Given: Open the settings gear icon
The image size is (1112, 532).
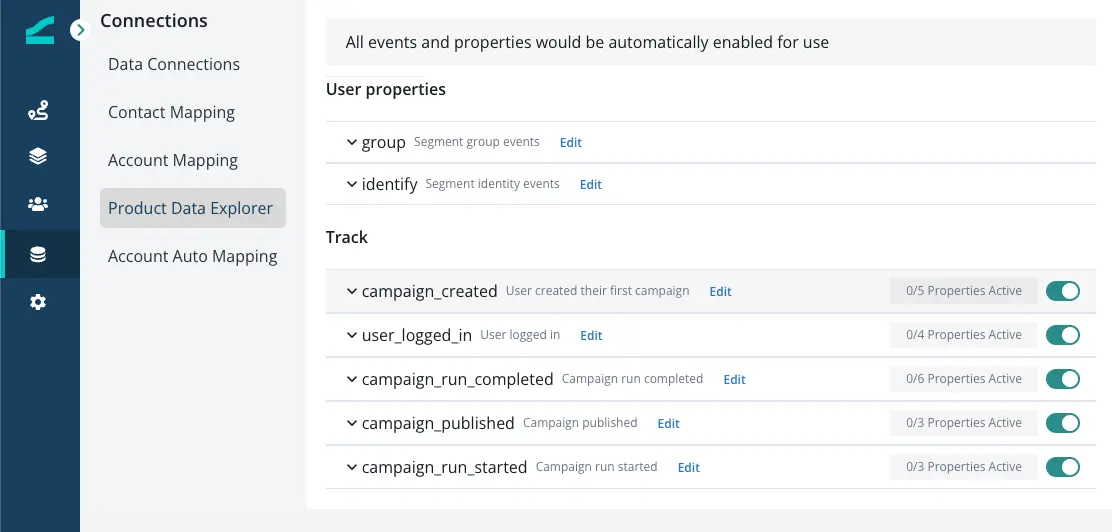Looking at the screenshot, I should click(x=38, y=302).
